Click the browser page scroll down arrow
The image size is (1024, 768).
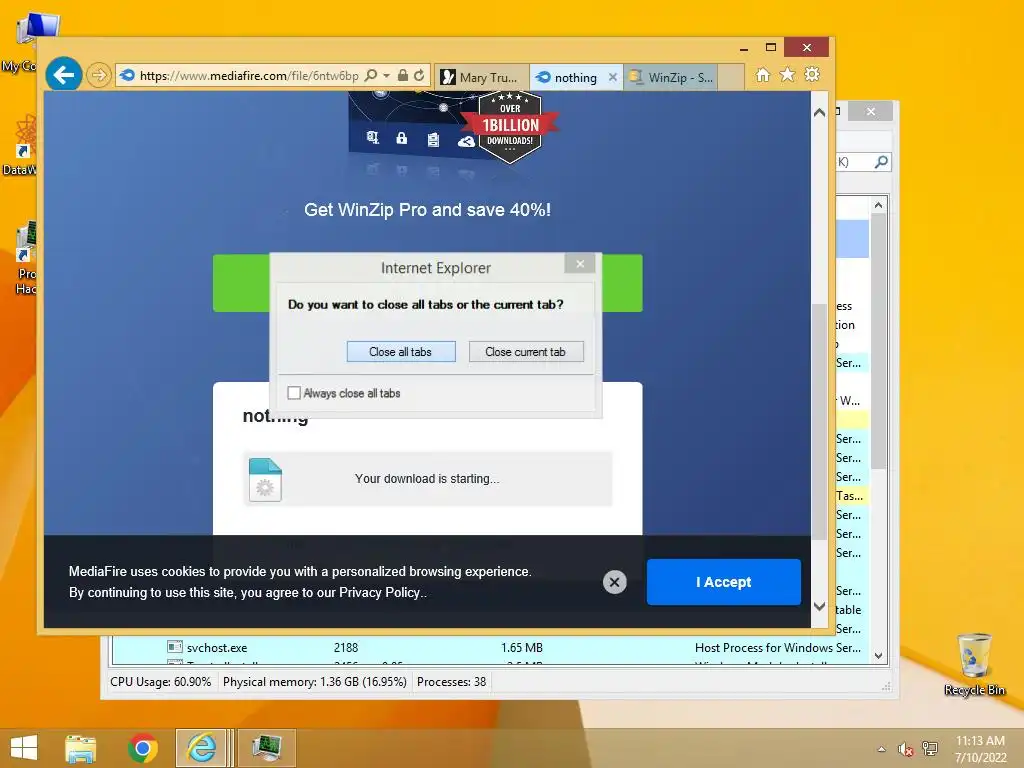820,606
